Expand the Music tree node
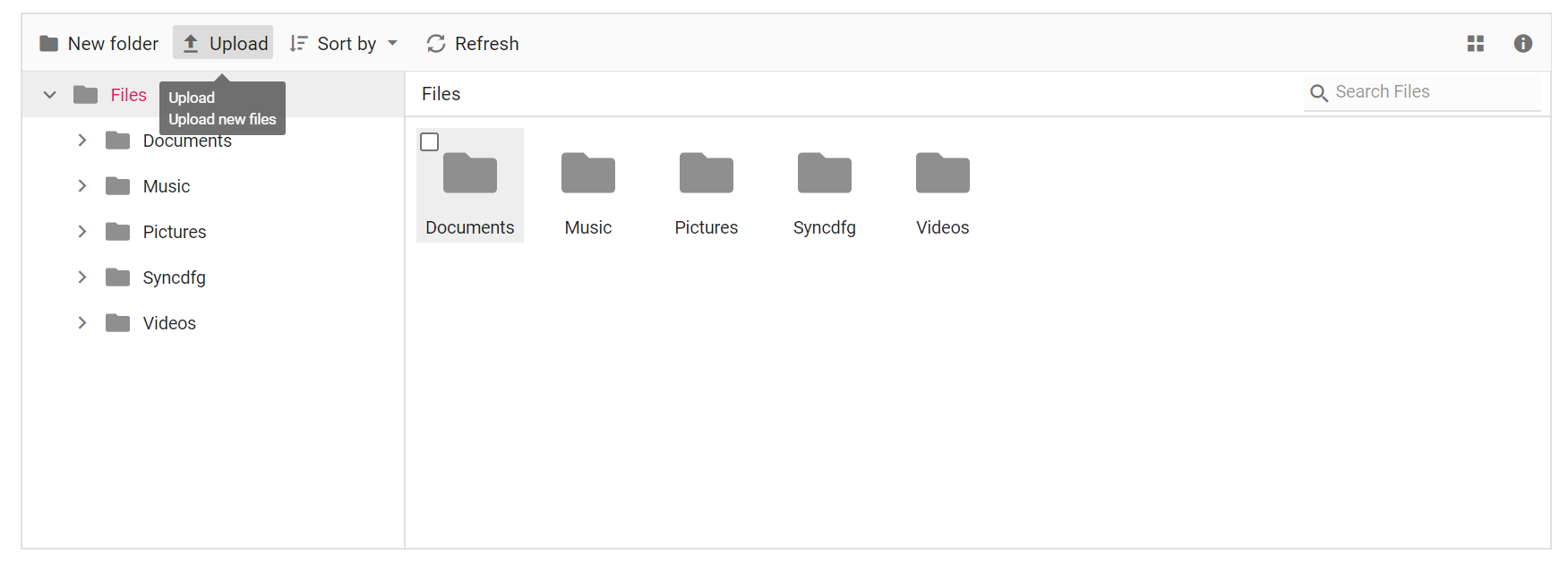Screen dimensions: 1568x580 [82, 186]
